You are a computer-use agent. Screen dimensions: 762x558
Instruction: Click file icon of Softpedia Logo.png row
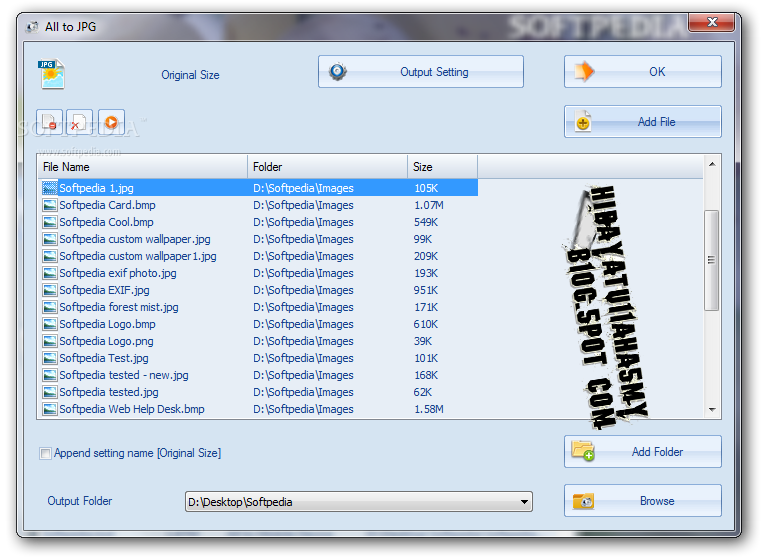[50, 341]
